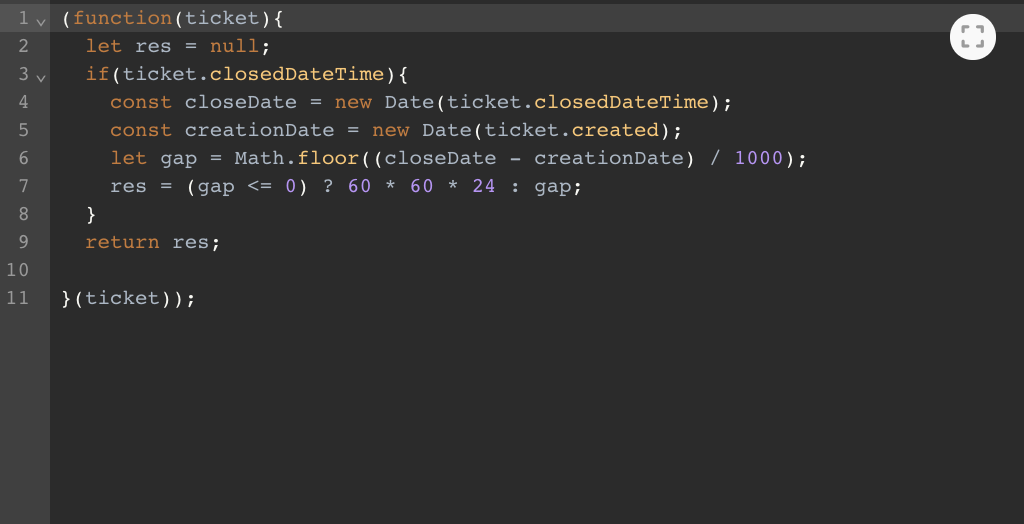Collapse the if block at line 3
Image resolution: width=1024 pixels, height=524 pixels.
[x=40, y=78]
